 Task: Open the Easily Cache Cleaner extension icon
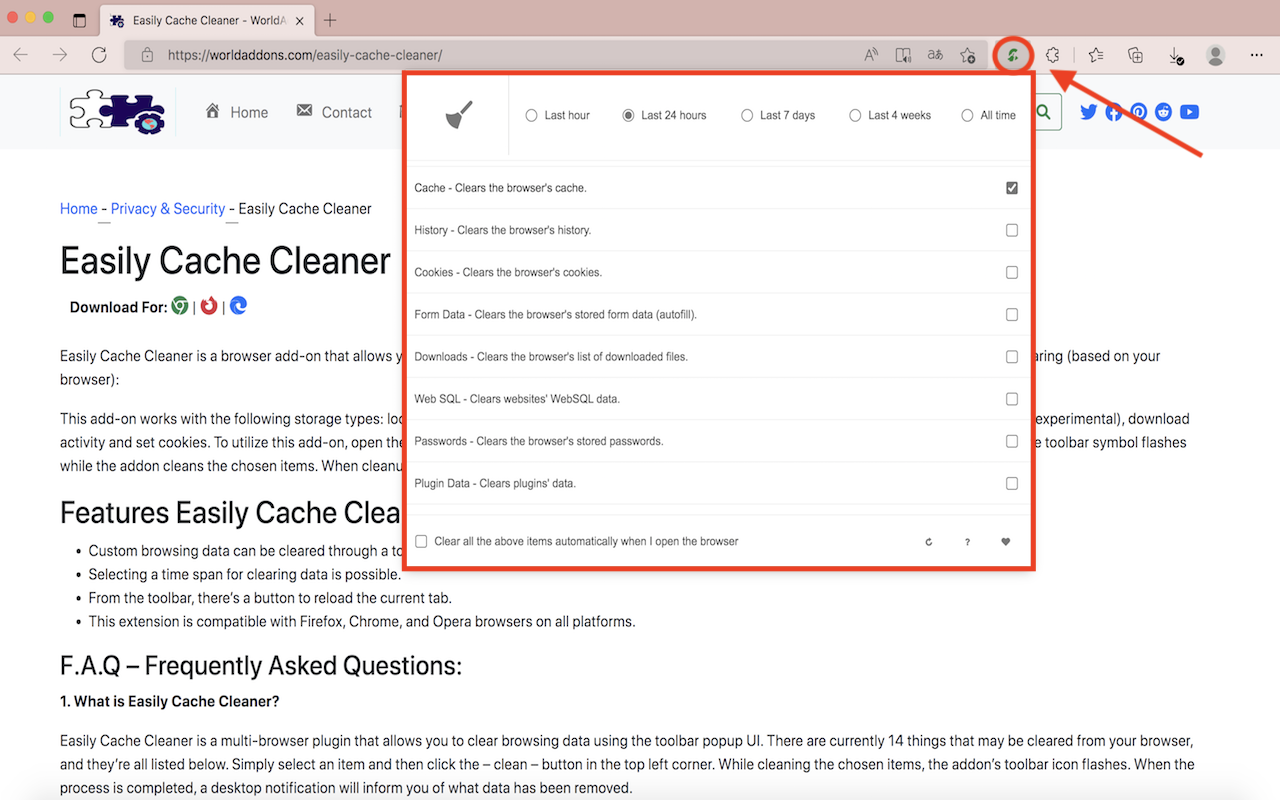(1013, 55)
